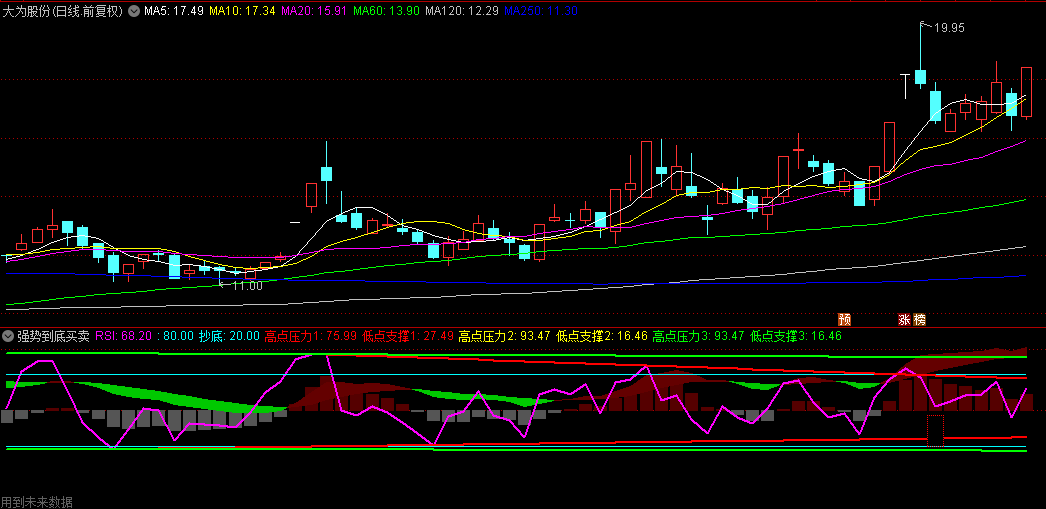This screenshot has width=1046, height=509.
Task: Click the RSI: 68.20 indicator label
Action: coord(124,336)
